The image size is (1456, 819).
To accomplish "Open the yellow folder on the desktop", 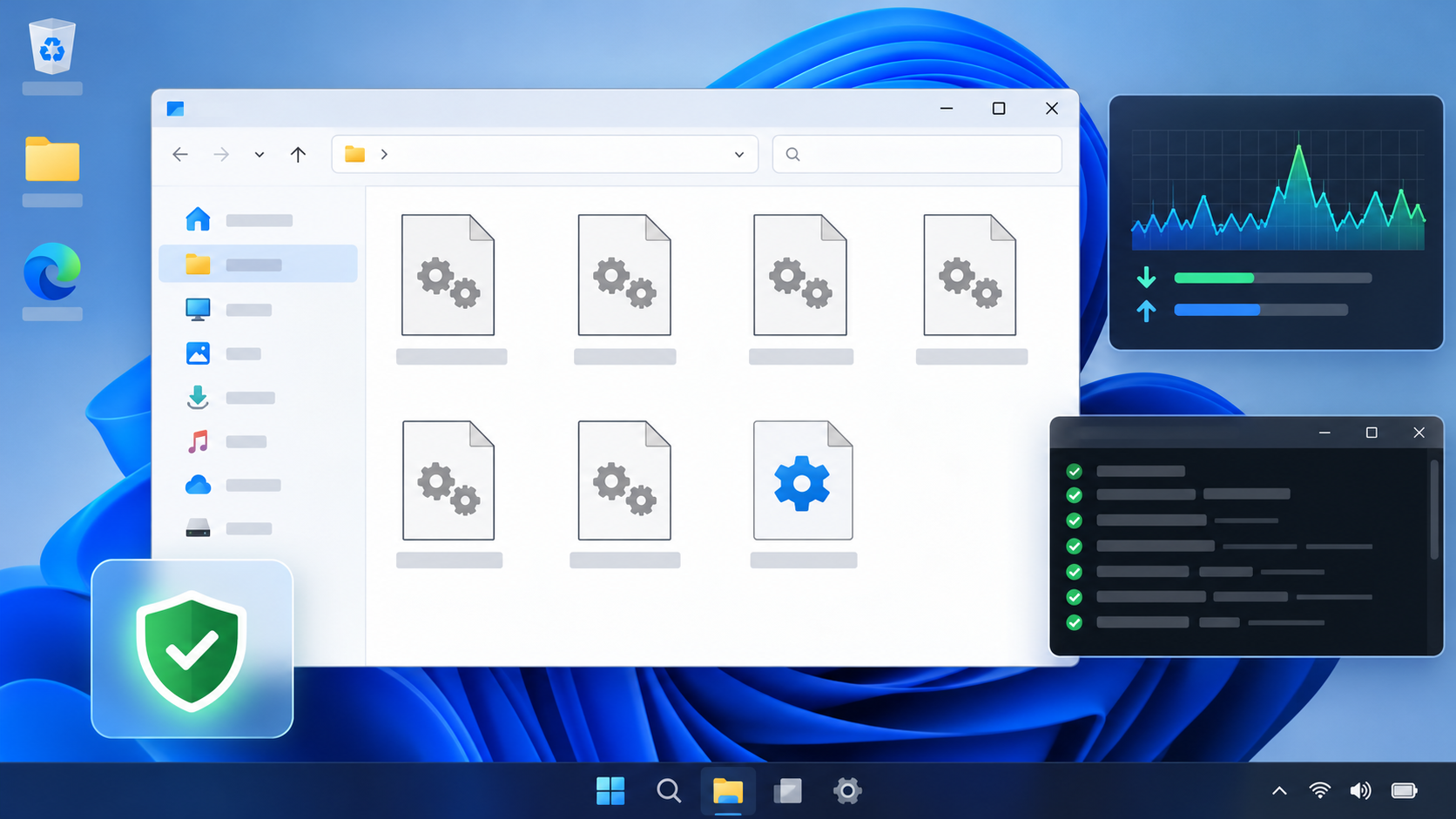I will [52, 159].
